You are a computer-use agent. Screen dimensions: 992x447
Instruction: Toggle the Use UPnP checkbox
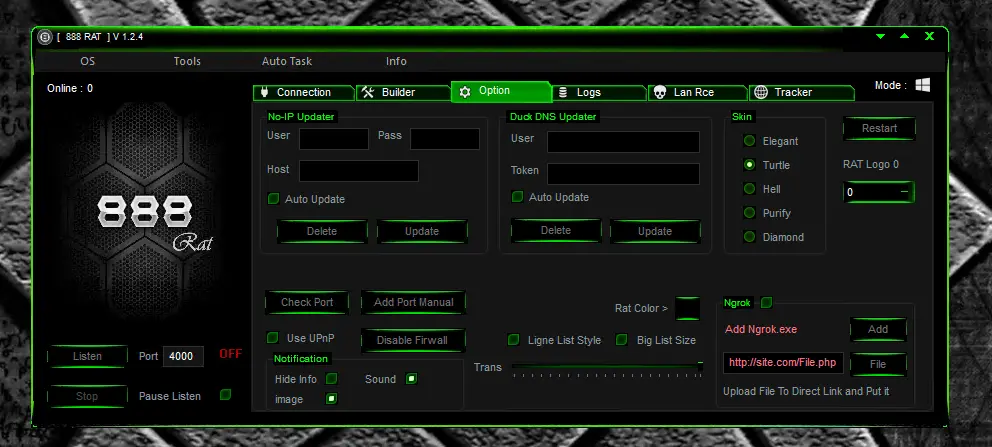[x=273, y=338]
